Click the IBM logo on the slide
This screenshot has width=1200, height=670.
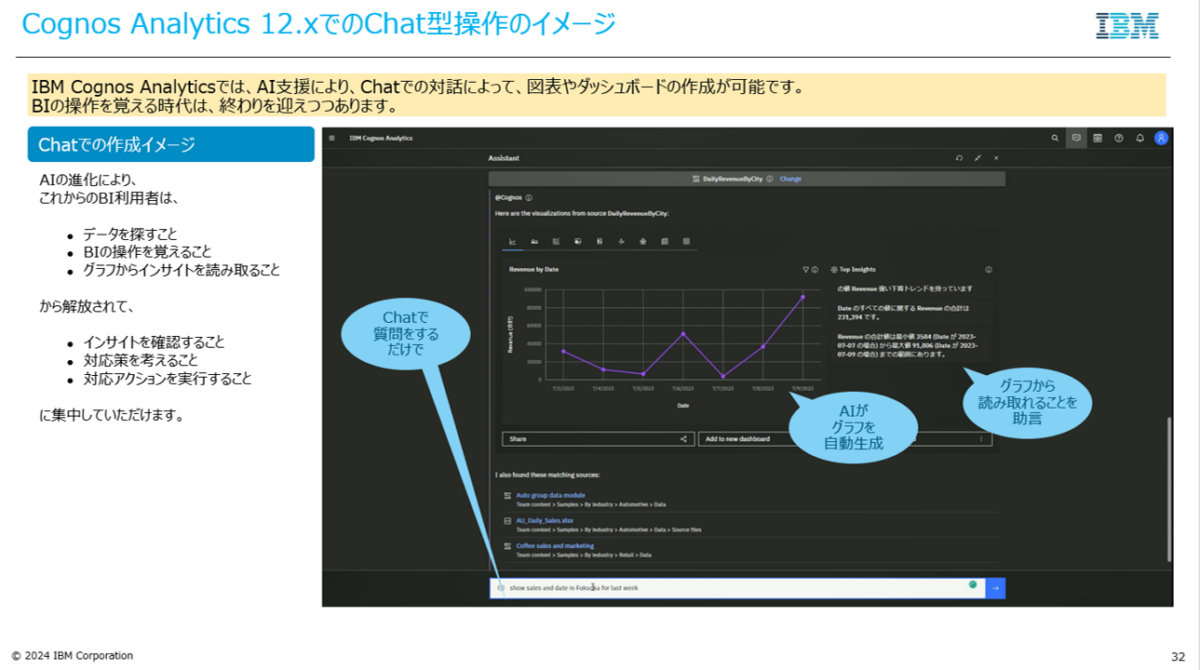pyautogui.click(x=1127, y=26)
